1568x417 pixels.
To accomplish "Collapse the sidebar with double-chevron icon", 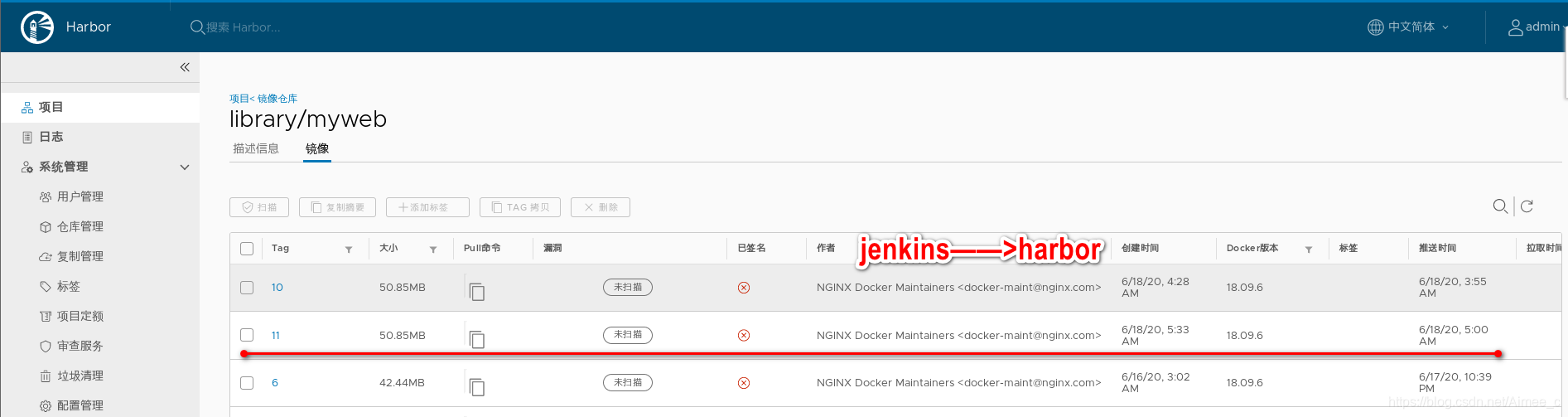I will pos(185,67).
